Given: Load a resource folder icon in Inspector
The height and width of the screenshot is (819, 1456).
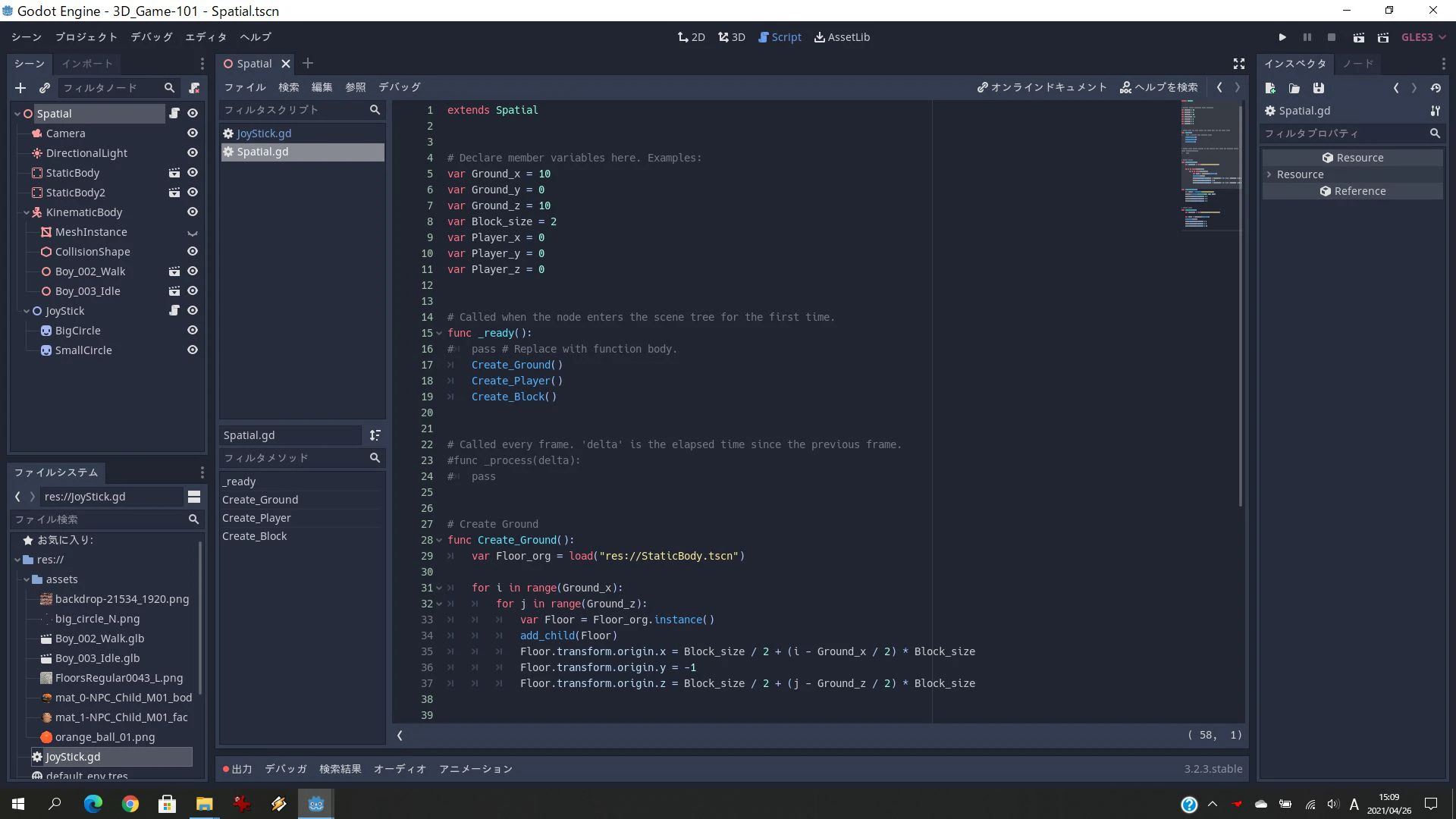Looking at the screenshot, I should coord(1294,88).
